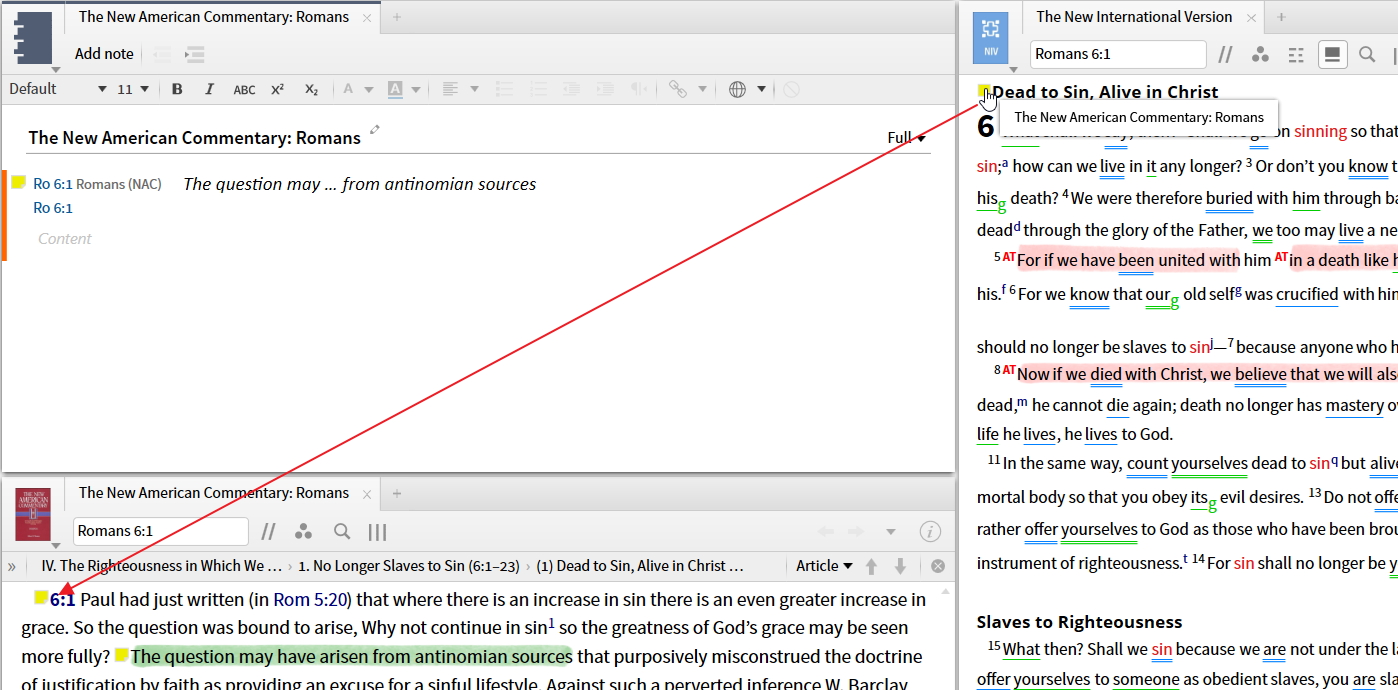Open the Notes panel menu notebook icon
This screenshot has width=1398, height=690.
click(33, 38)
